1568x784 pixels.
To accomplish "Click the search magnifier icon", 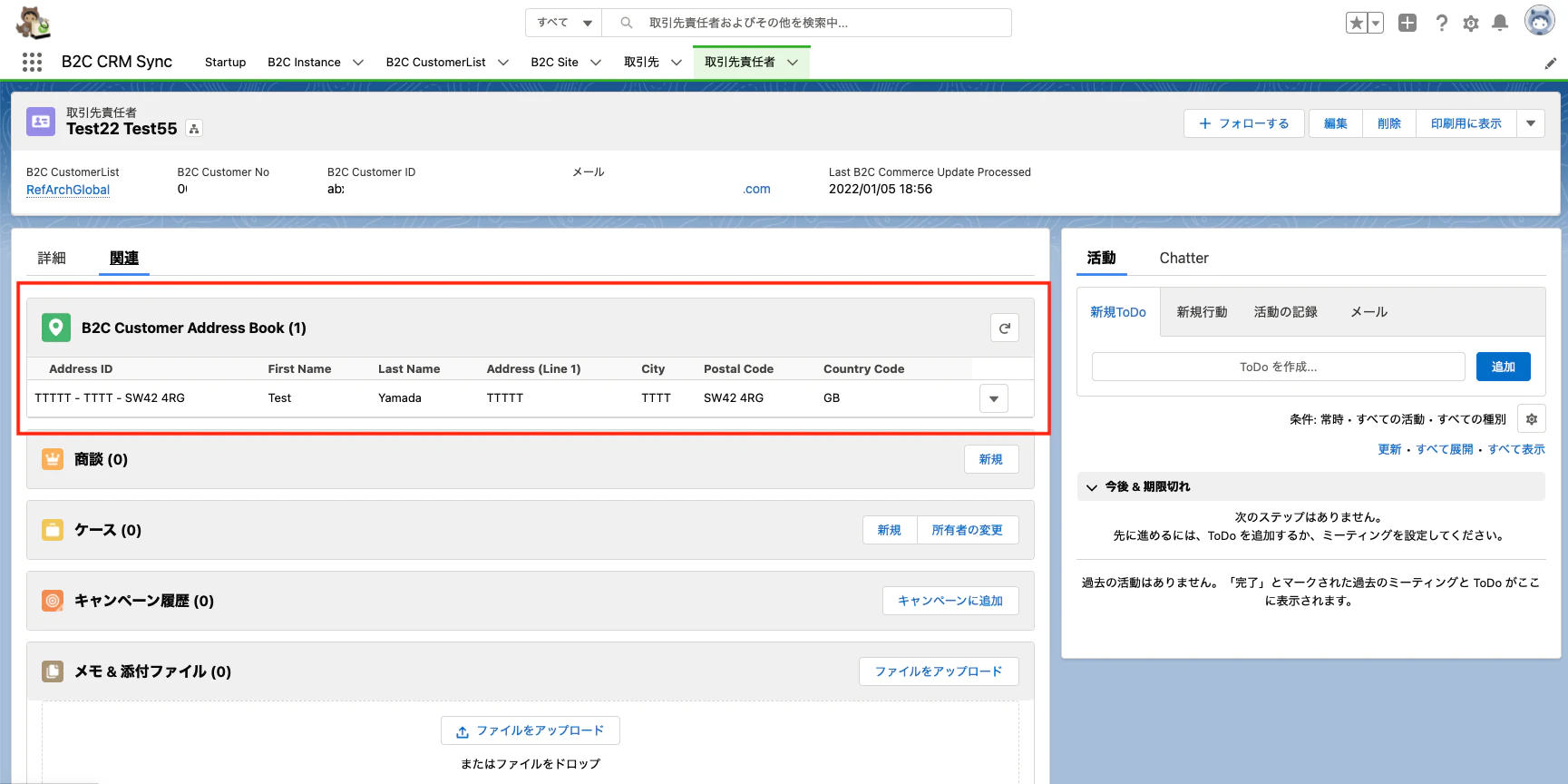I will click(626, 23).
